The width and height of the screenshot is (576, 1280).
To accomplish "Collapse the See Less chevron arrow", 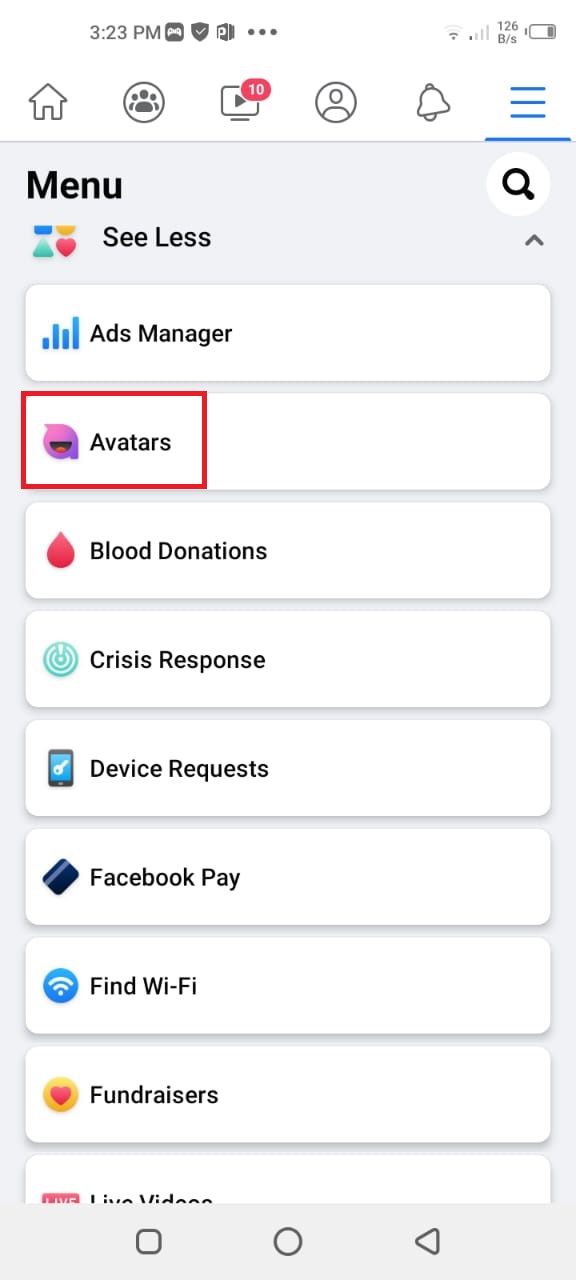I will click(x=535, y=240).
